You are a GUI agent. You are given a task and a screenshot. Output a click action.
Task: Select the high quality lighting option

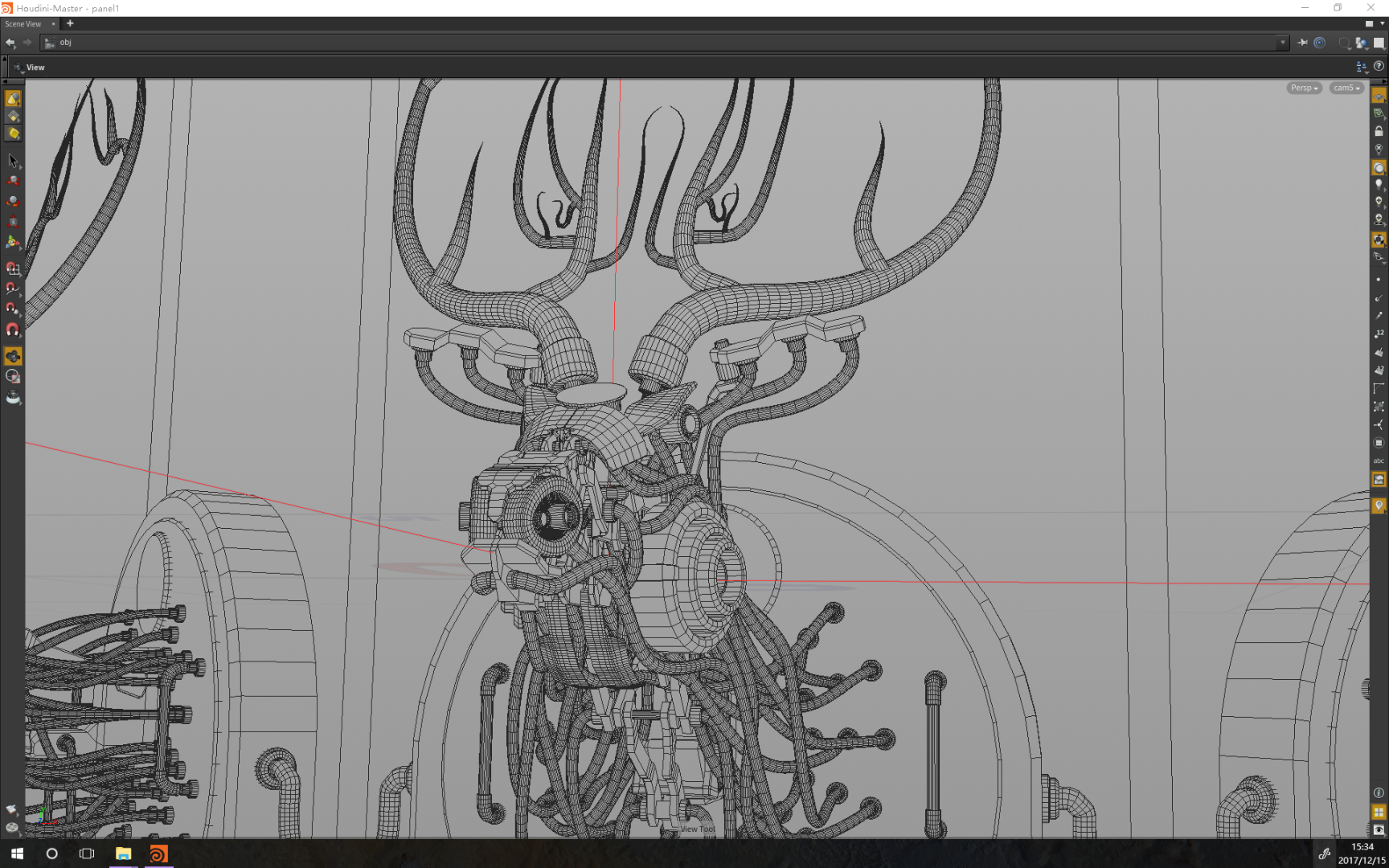(x=1379, y=203)
